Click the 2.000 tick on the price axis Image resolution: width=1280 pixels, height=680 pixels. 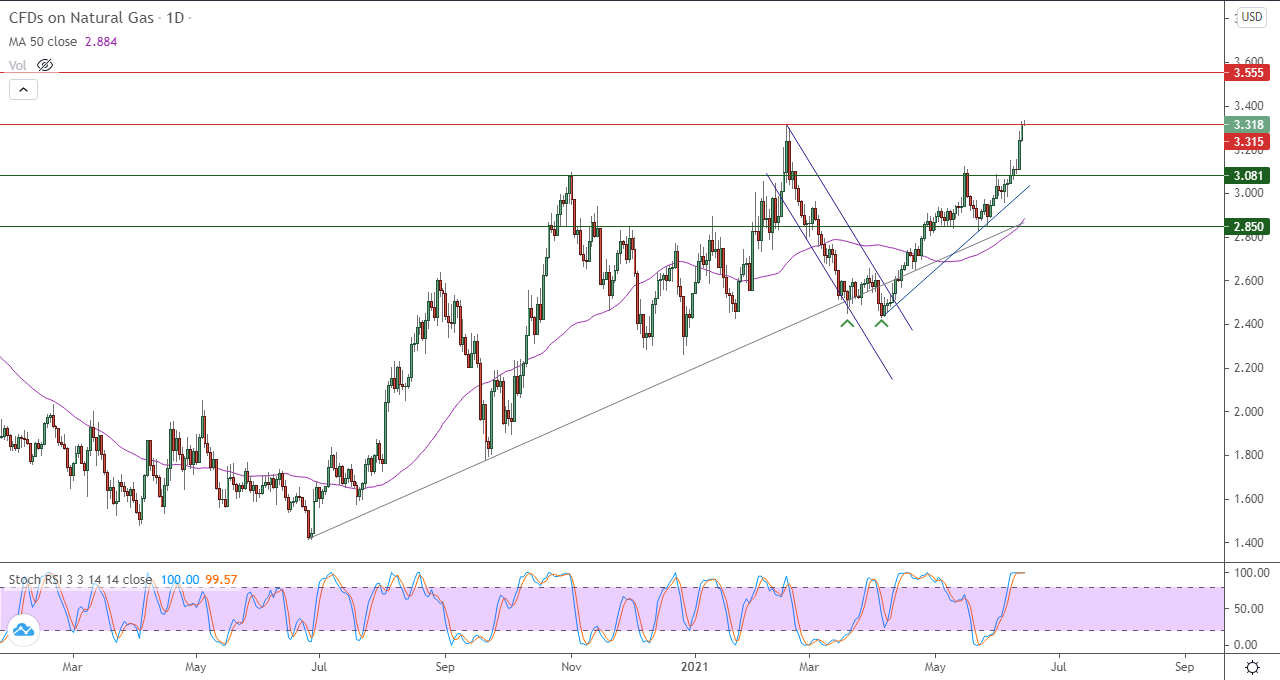click(1248, 412)
